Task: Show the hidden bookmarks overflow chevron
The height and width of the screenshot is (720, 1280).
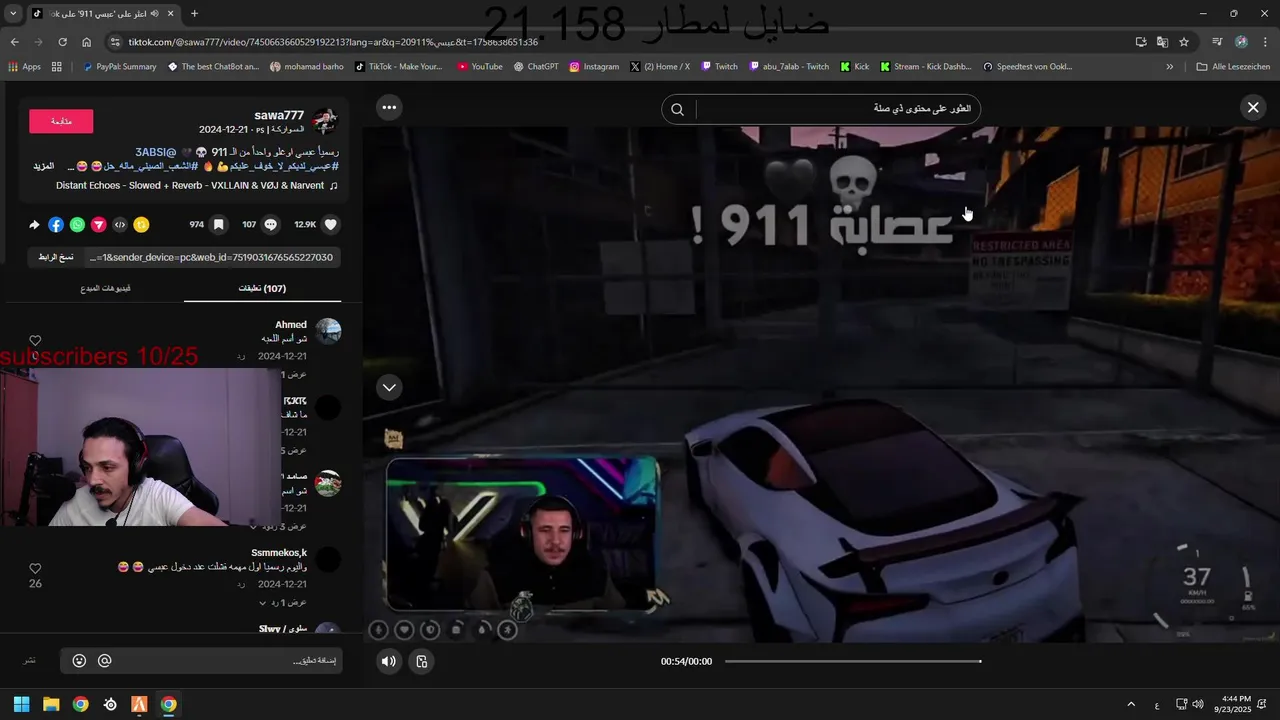Action: [1169, 67]
